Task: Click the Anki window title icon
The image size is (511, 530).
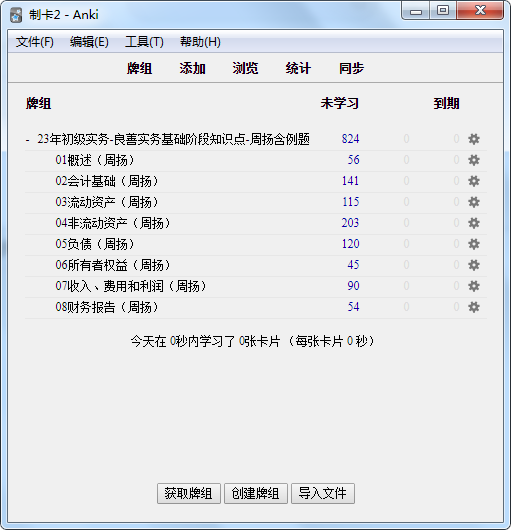Action: (x=16, y=15)
